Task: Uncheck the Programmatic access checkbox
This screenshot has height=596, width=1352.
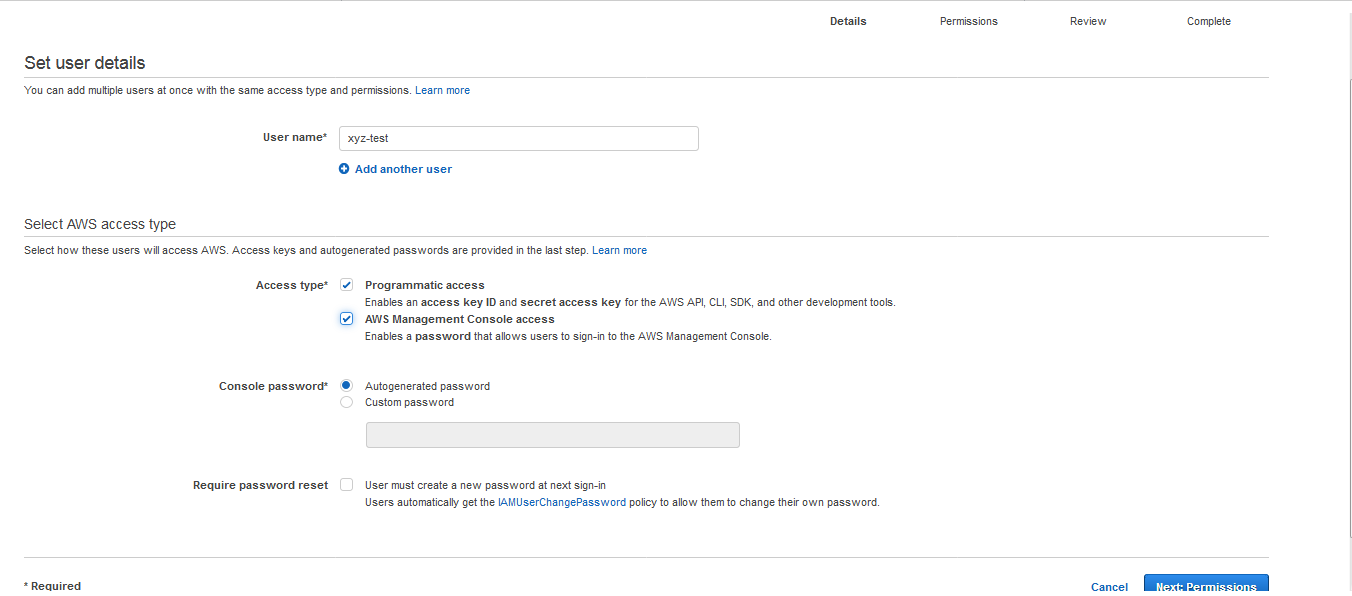Action: (x=346, y=285)
